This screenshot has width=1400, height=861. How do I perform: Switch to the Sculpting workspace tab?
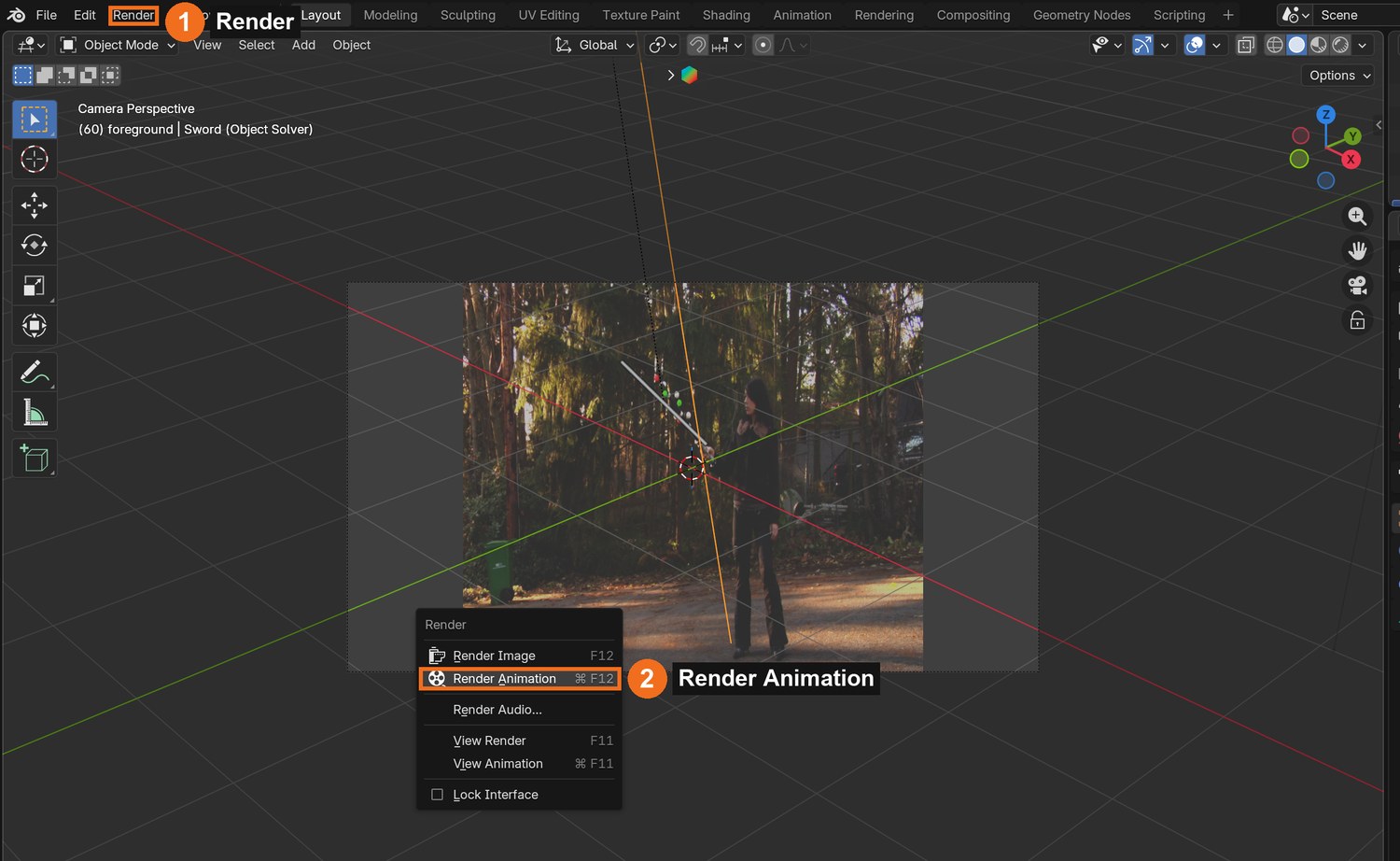[x=468, y=15]
